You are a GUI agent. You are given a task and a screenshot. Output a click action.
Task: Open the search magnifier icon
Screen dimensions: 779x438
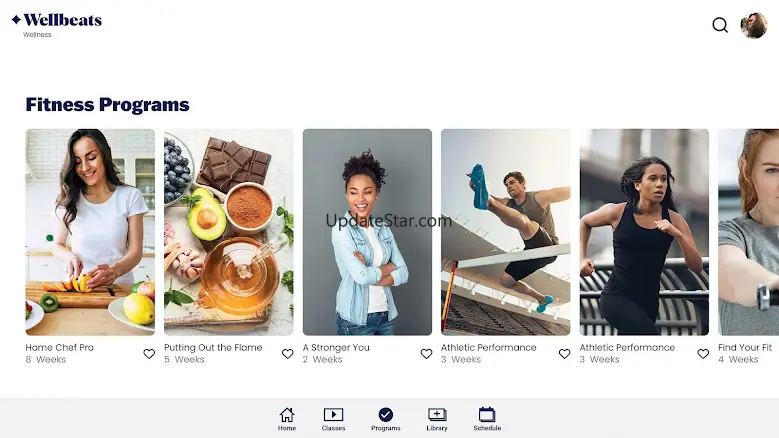(720, 25)
